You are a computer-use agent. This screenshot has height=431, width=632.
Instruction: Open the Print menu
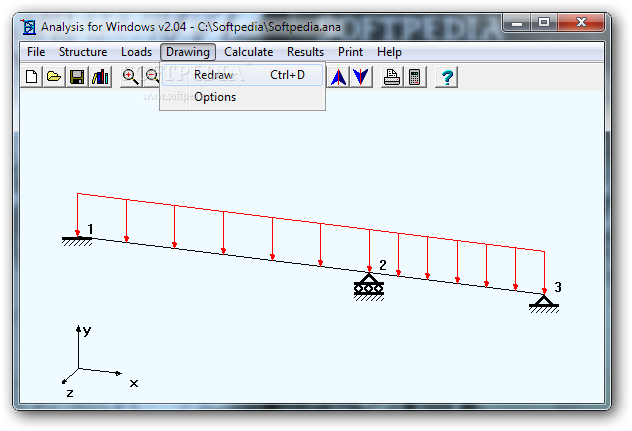click(350, 52)
